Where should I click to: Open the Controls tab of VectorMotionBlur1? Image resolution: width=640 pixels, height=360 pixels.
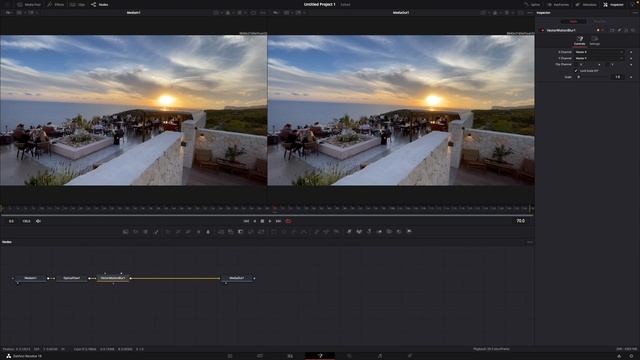pos(580,40)
